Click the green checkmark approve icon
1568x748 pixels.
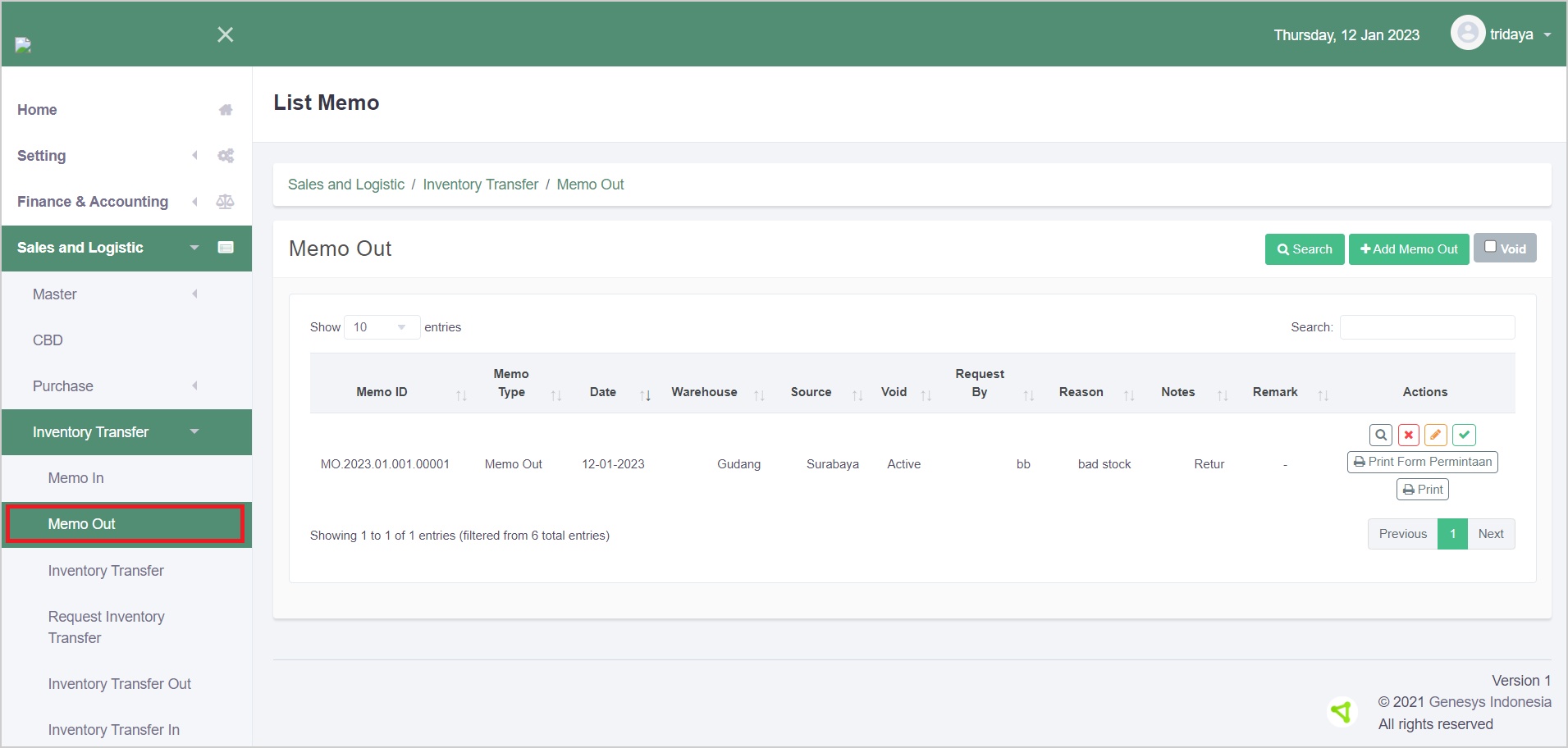[1464, 435]
